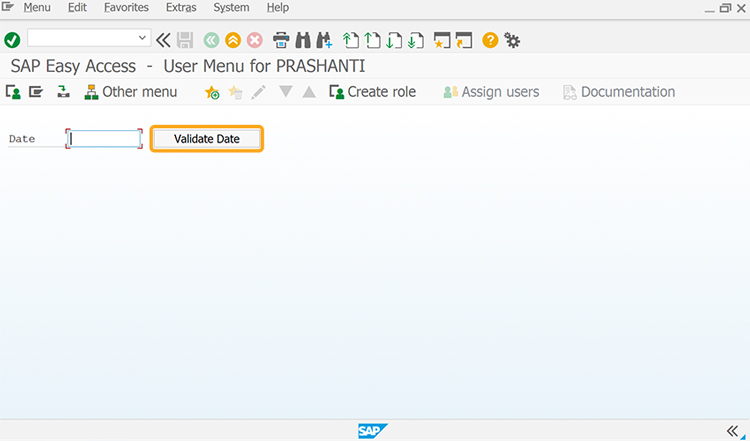Click the Assign users button
Screen dimensions: 750x441
pyautogui.click(x=491, y=92)
